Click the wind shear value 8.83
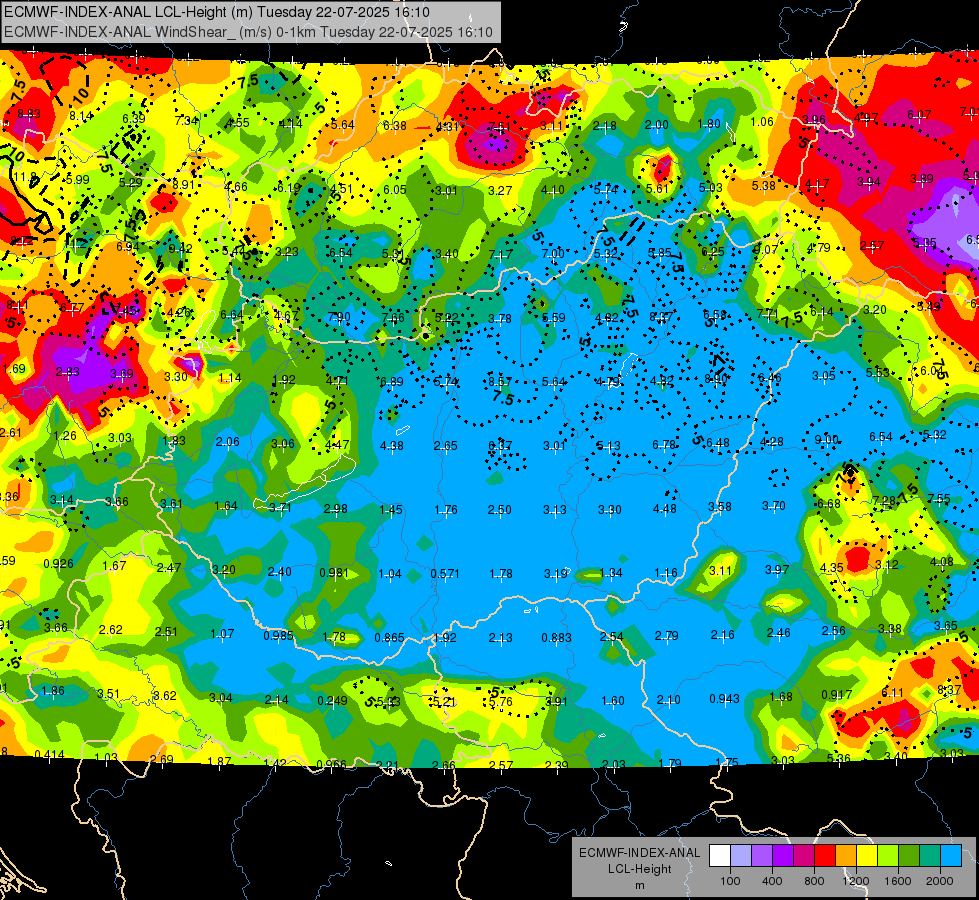Screen dimensions: 979x900 pos(29,114)
